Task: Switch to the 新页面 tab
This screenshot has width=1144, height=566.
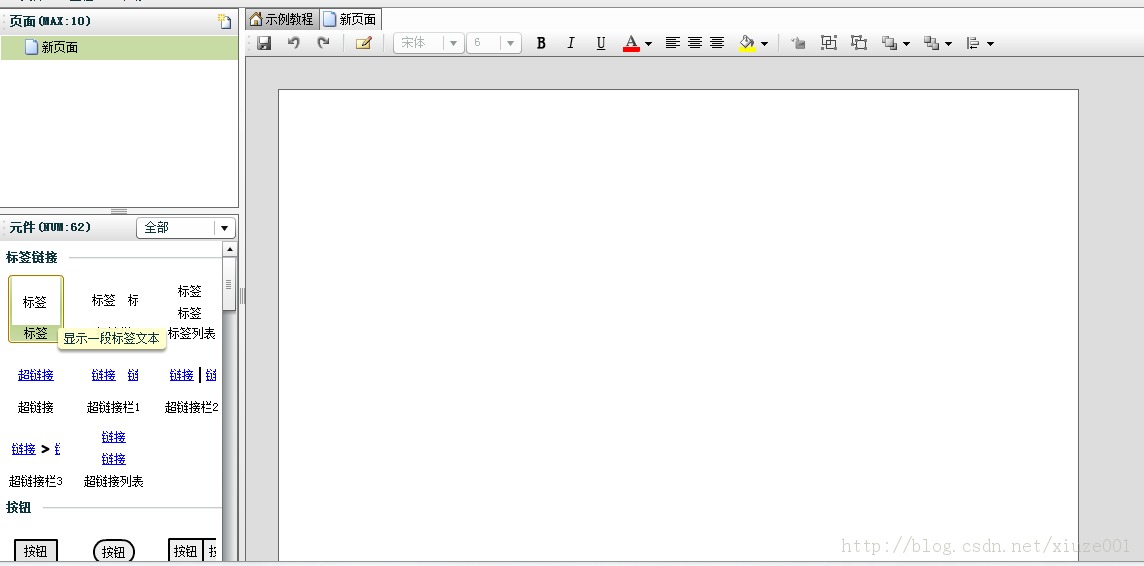Action: point(350,19)
